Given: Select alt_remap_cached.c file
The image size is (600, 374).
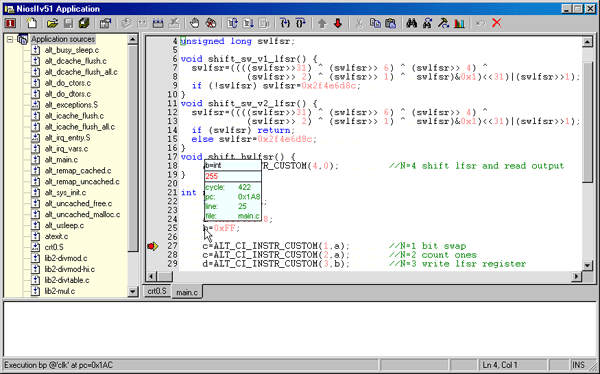Looking at the screenshot, I should (78, 171).
